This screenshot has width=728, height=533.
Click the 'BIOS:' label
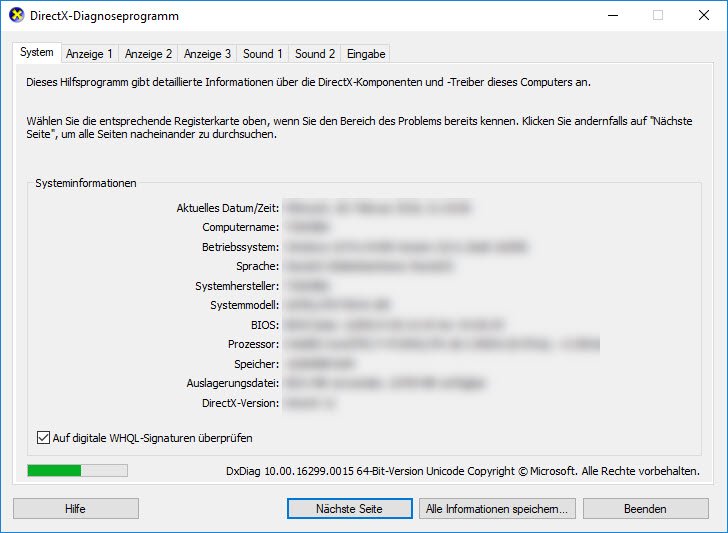[x=265, y=325]
